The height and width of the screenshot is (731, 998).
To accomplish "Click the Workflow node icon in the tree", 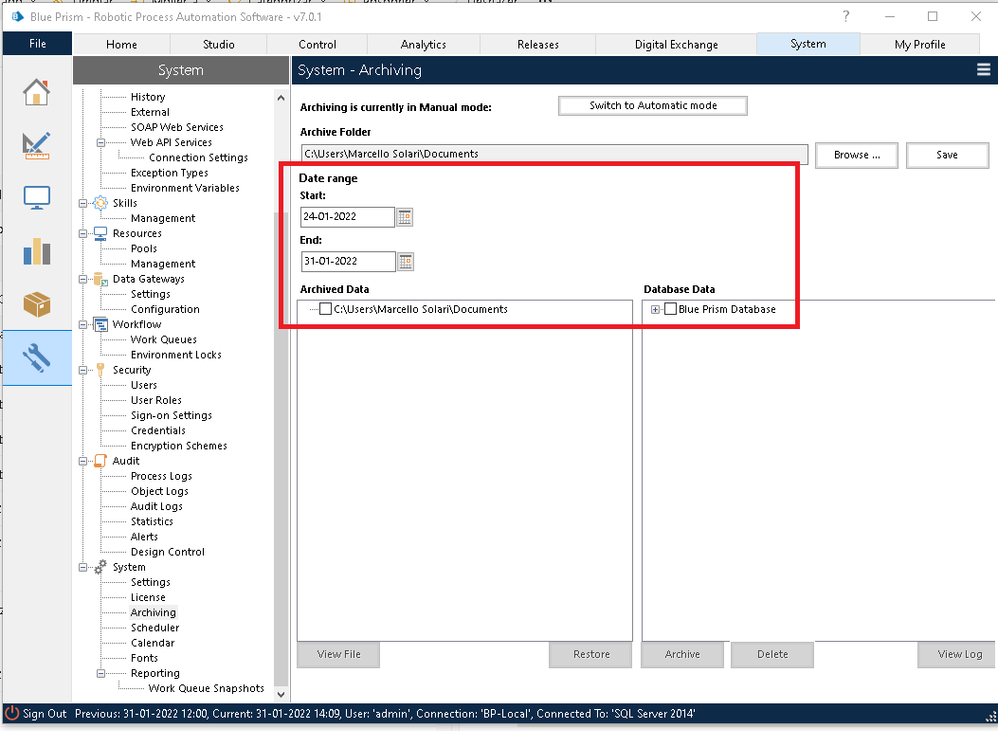I will click(x=101, y=324).
